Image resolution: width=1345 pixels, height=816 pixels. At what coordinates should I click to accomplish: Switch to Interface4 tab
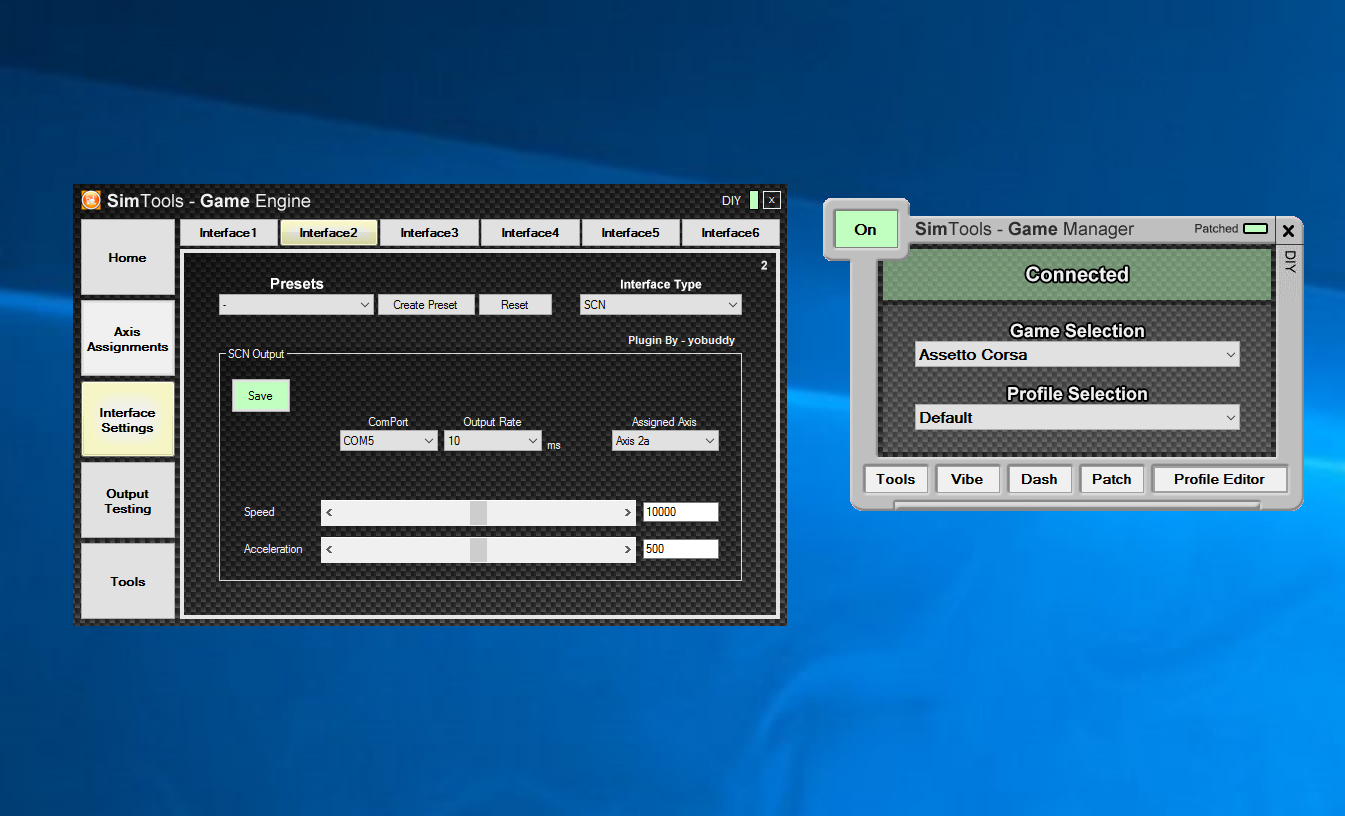[530, 233]
